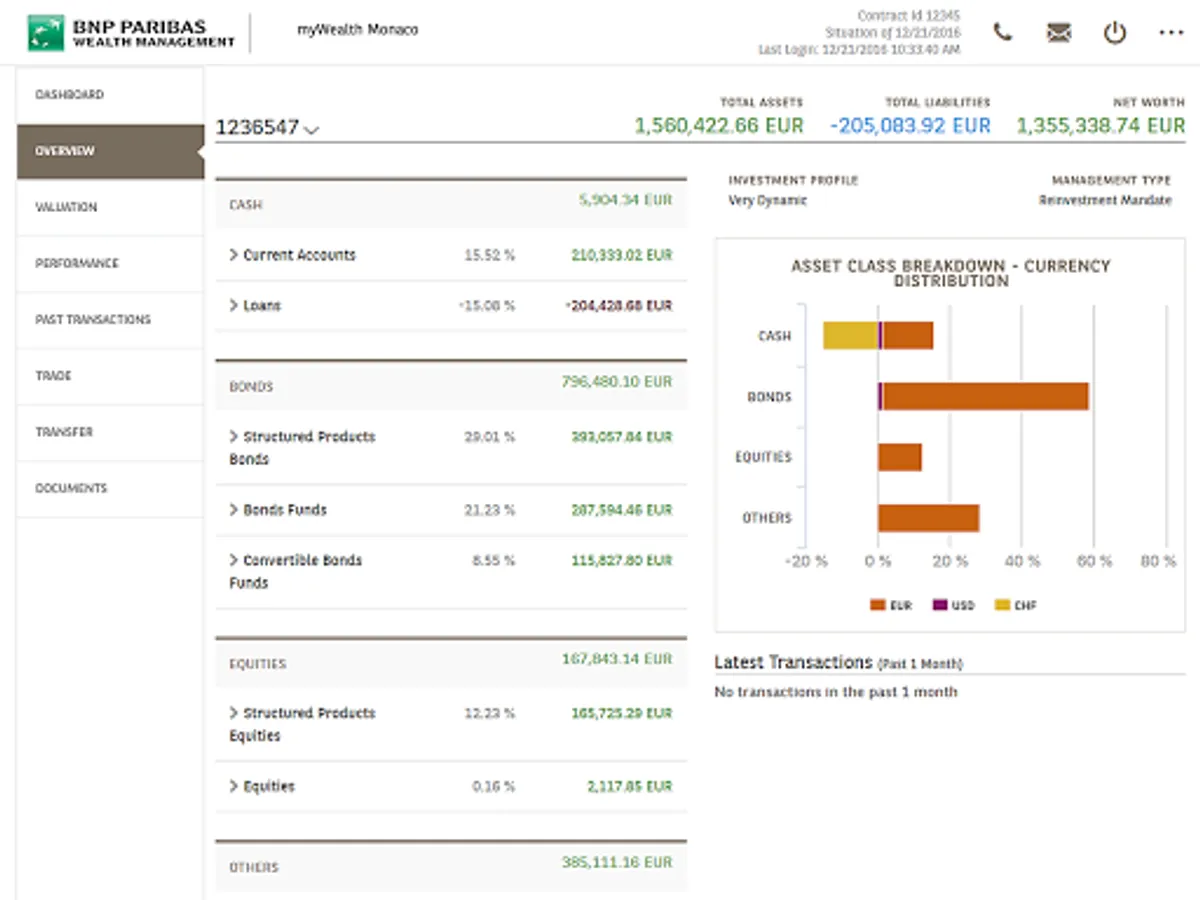This screenshot has height=900, width=1200.
Task: Click the Very Dynamic investment profile
Action: tap(768, 200)
